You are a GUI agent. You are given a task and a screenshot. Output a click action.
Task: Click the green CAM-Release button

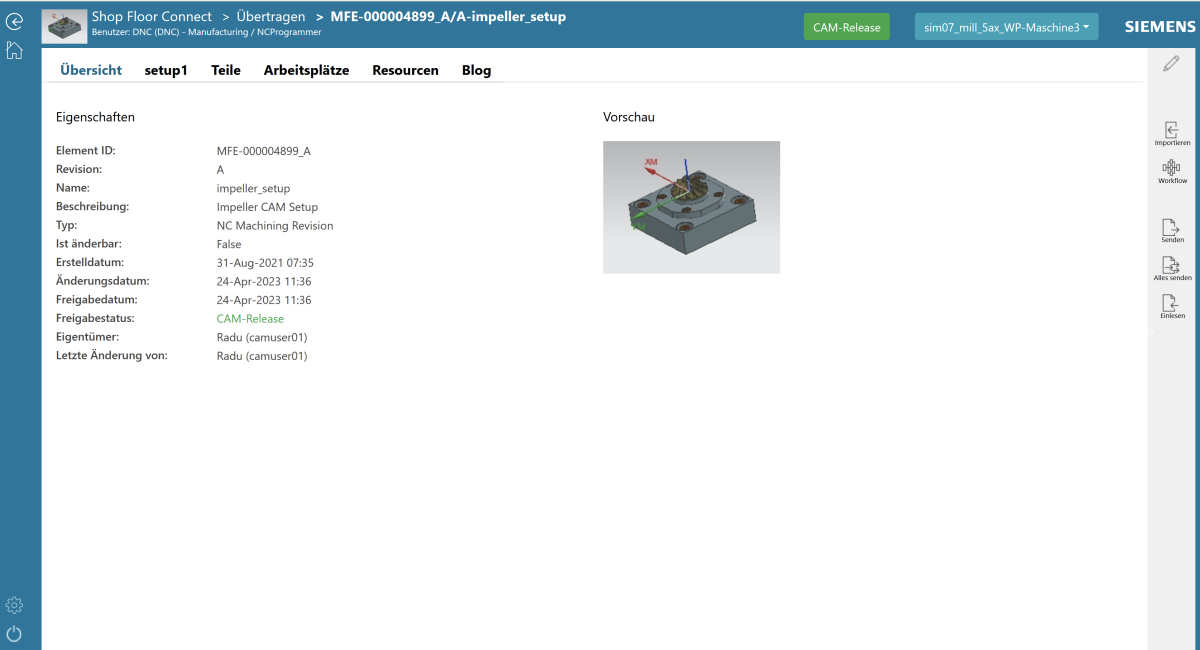click(x=846, y=27)
